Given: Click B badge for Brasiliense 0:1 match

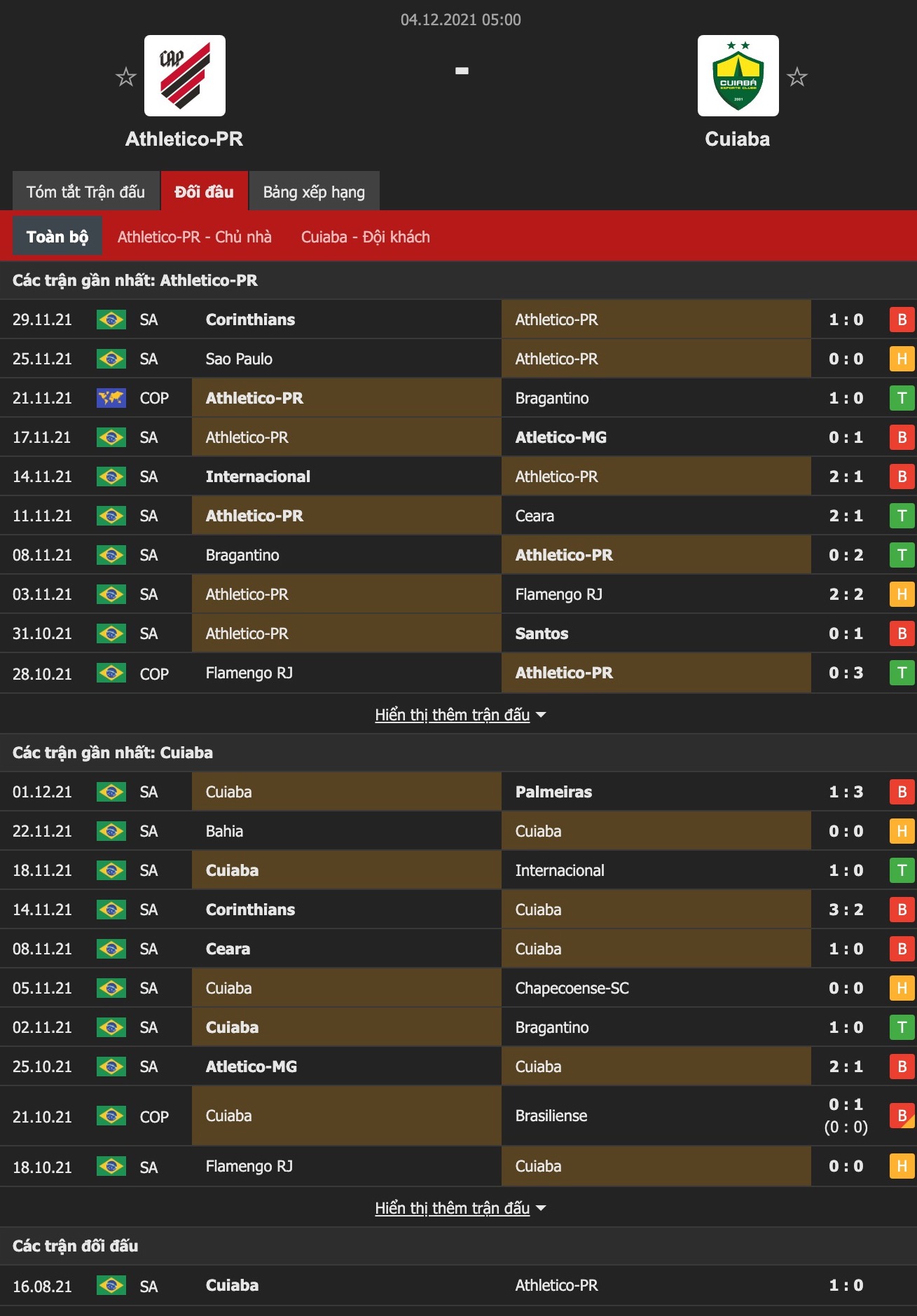Looking at the screenshot, I should pyautogui.click(x=902, y=1116).
